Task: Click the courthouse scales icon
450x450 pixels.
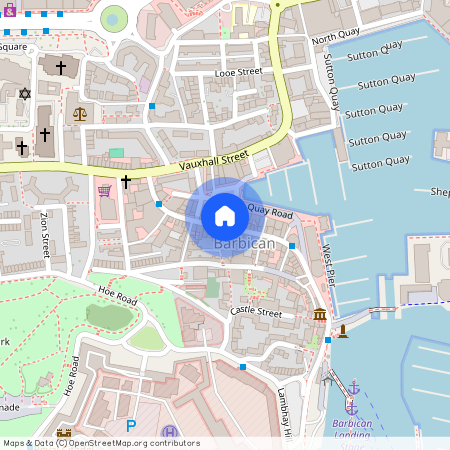Action: click(x=80, y=114)
